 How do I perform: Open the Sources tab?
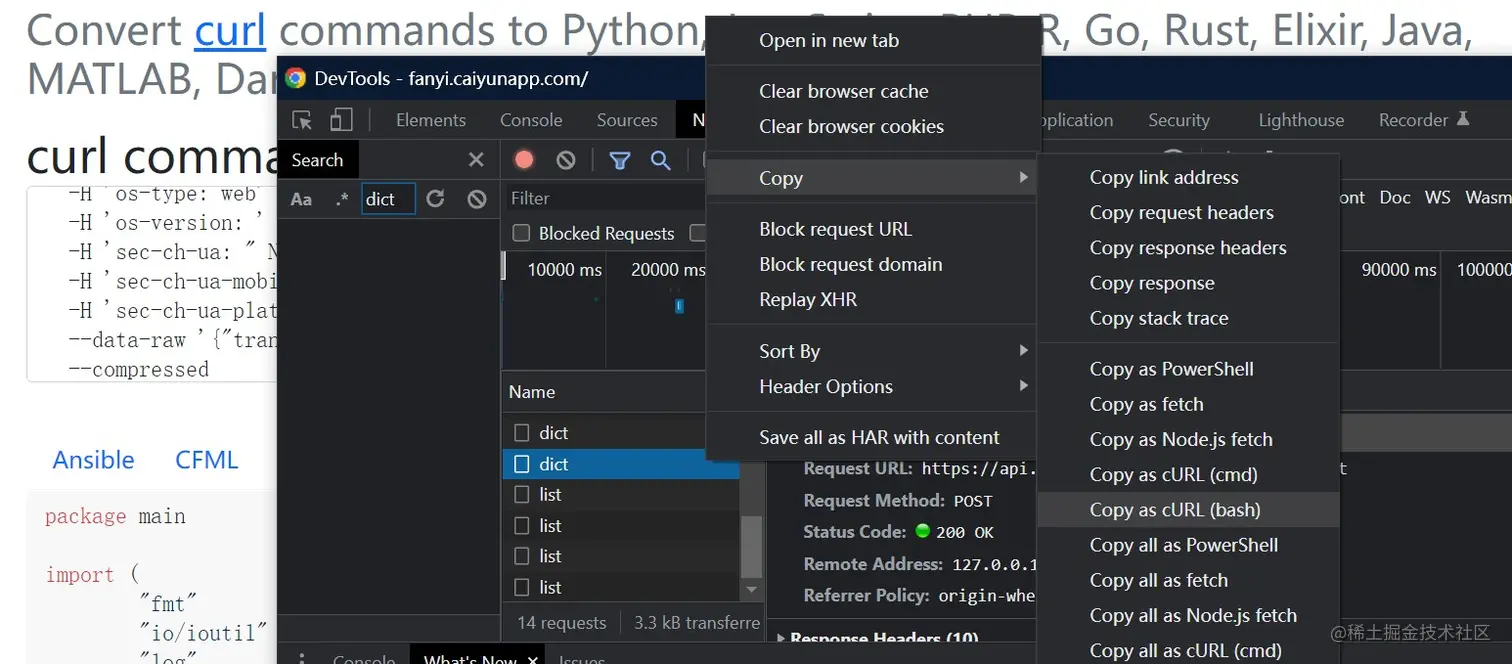[627, 120]
